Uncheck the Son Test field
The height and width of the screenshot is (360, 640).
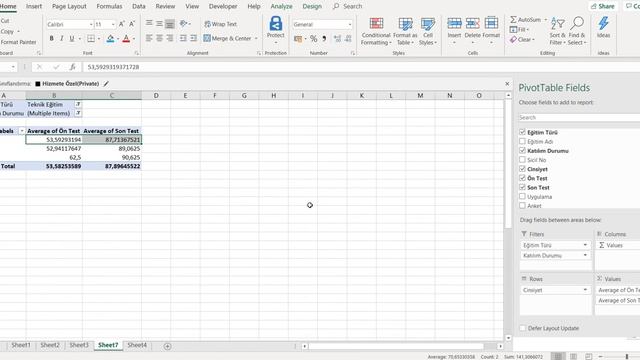click(522, 187)
